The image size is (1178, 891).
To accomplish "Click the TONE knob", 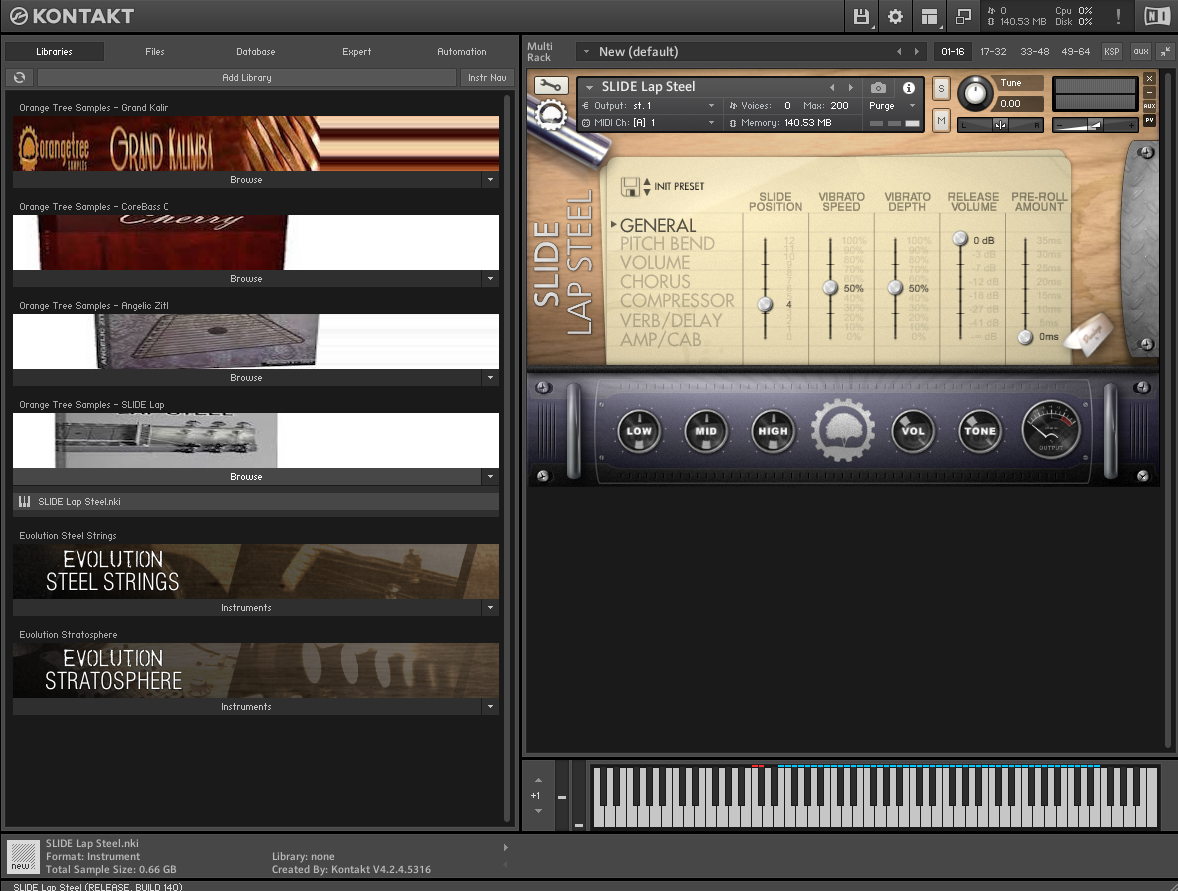I will click(x=980, y=430).
